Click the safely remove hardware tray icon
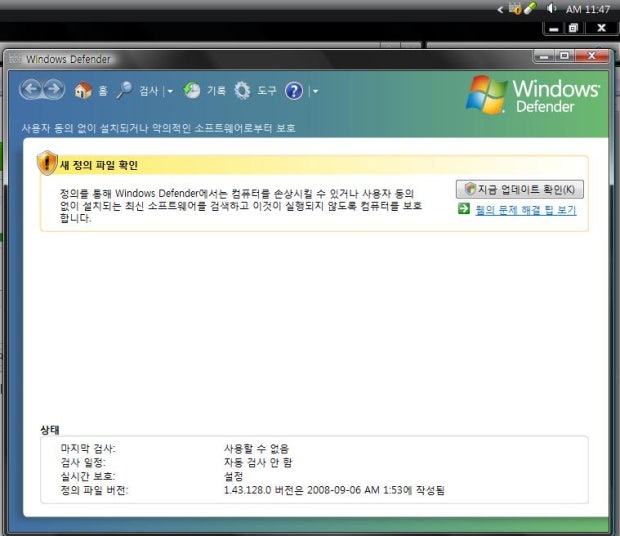This screenshot has height=536, width=620. coord(530,8)
